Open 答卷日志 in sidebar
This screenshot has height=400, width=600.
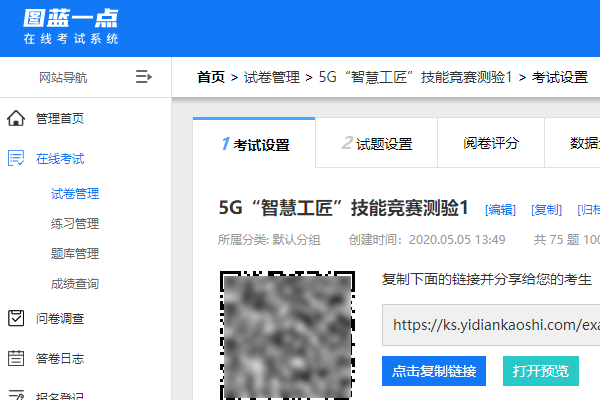[x=60, y=359]
